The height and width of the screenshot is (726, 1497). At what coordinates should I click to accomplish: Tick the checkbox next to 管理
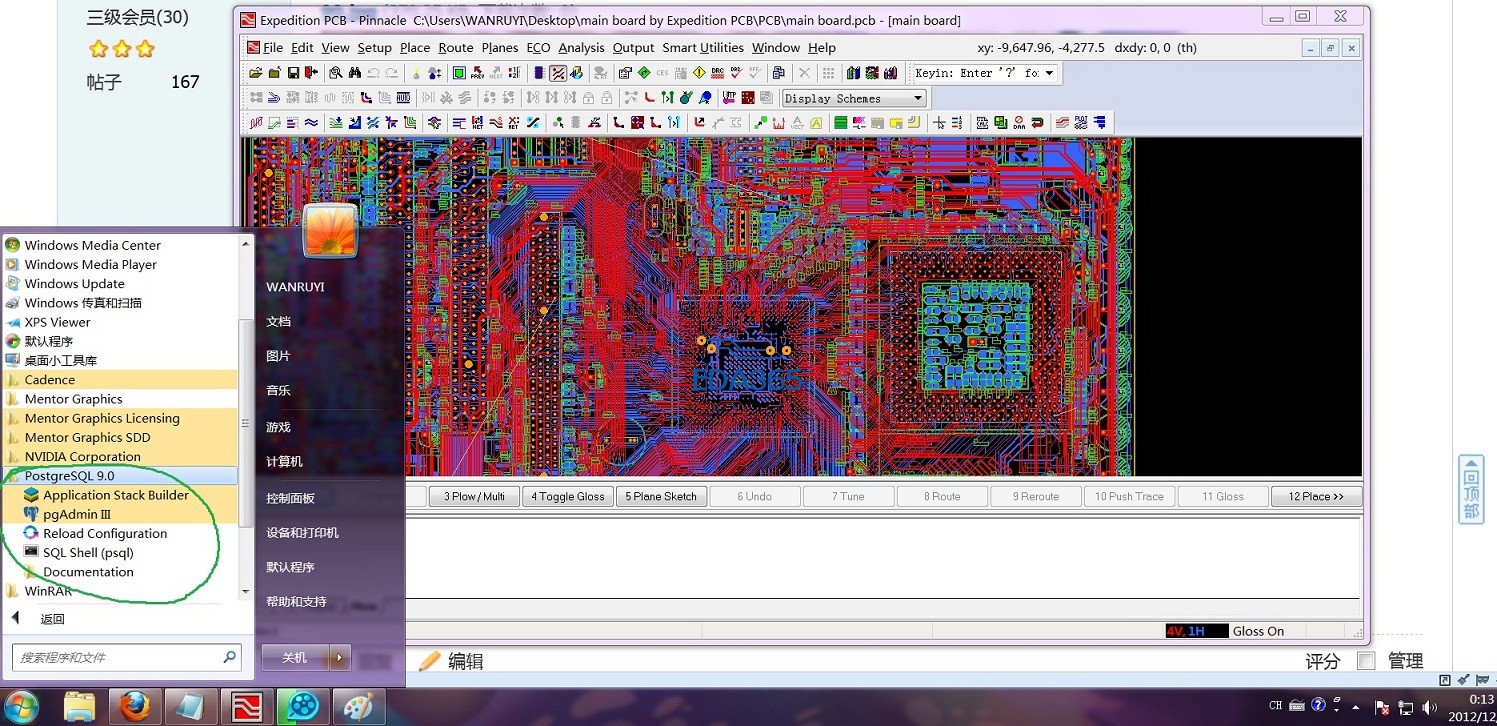[x=1366, y=661]
